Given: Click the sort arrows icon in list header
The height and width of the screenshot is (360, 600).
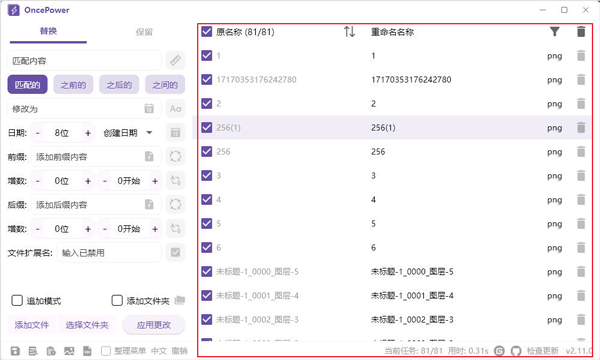Looking at the screenshot, I should [349, 32].
